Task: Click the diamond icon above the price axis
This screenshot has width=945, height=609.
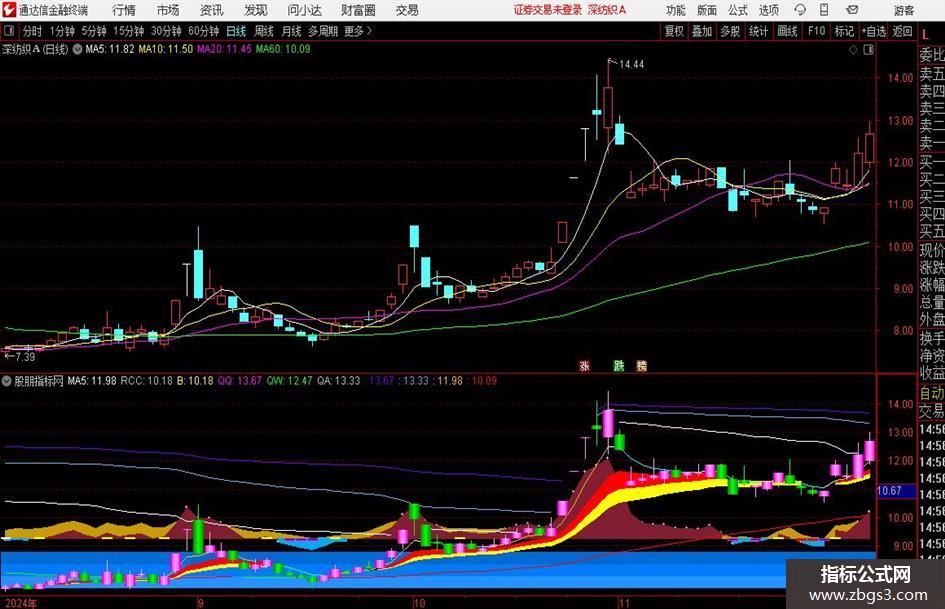Action: [853, 50]
